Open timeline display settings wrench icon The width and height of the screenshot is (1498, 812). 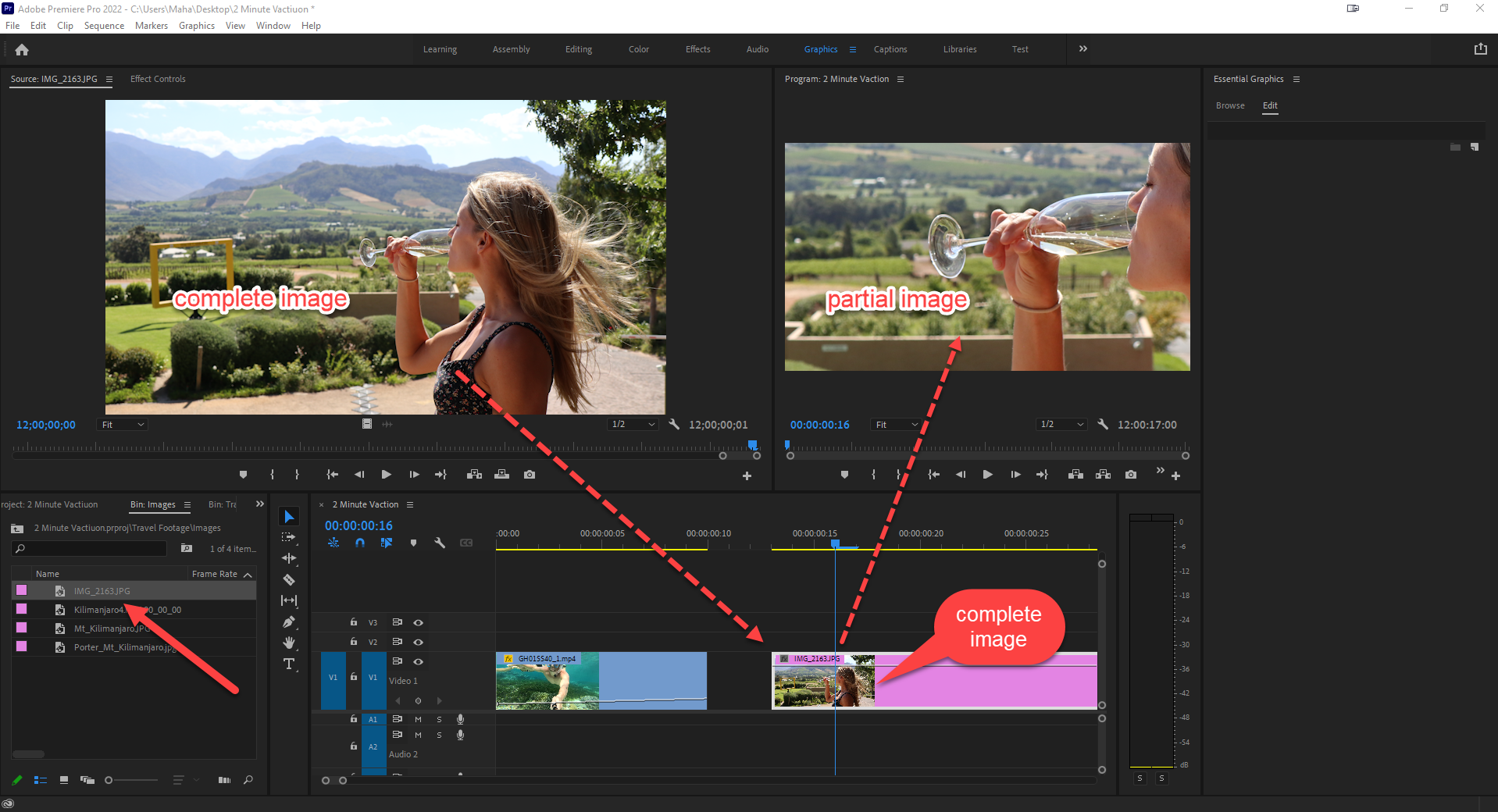[440, 543]
